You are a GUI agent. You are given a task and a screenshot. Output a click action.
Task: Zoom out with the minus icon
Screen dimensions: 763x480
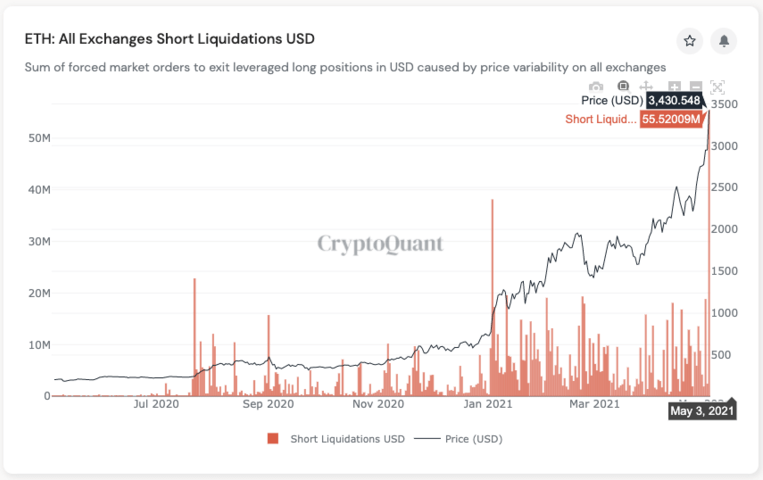(696, 87)
